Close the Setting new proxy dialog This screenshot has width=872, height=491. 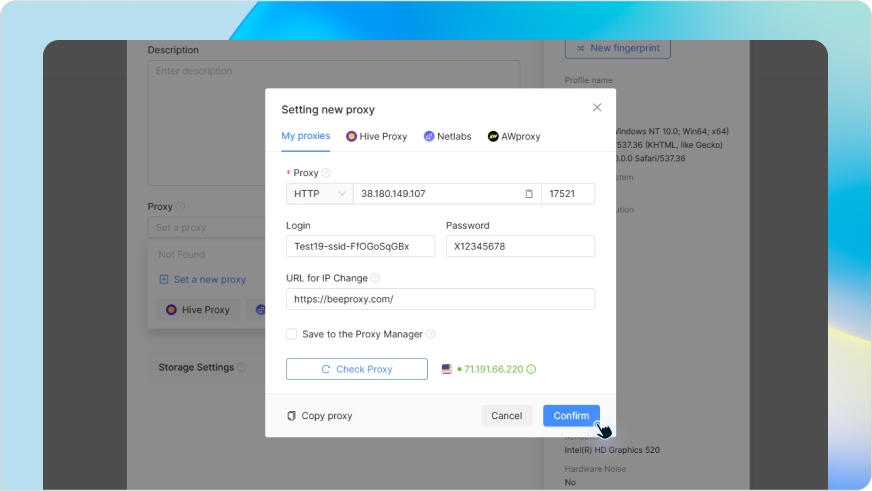tap(597, 108)
